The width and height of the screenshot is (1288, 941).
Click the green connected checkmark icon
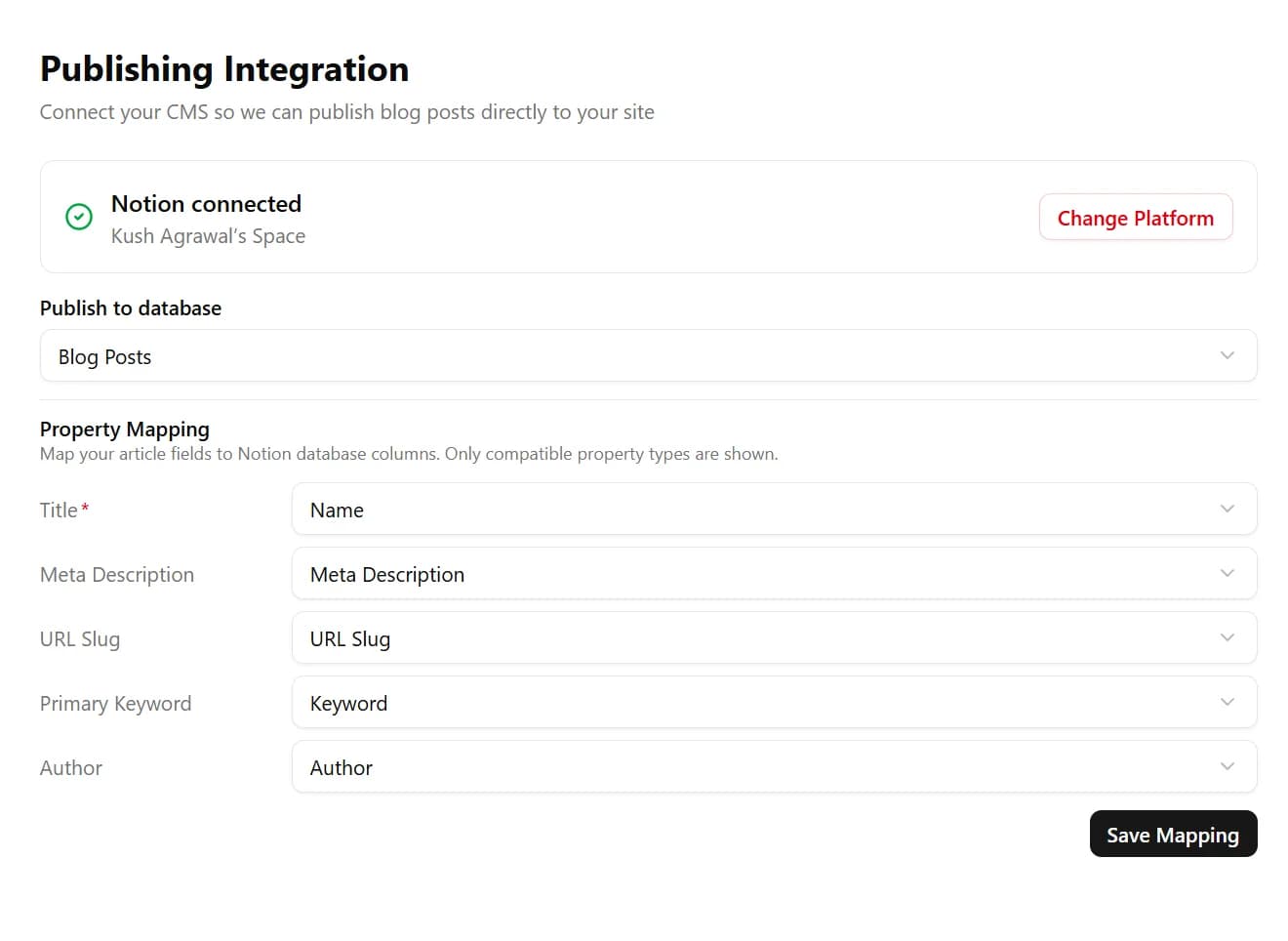[x=79, y=217]
